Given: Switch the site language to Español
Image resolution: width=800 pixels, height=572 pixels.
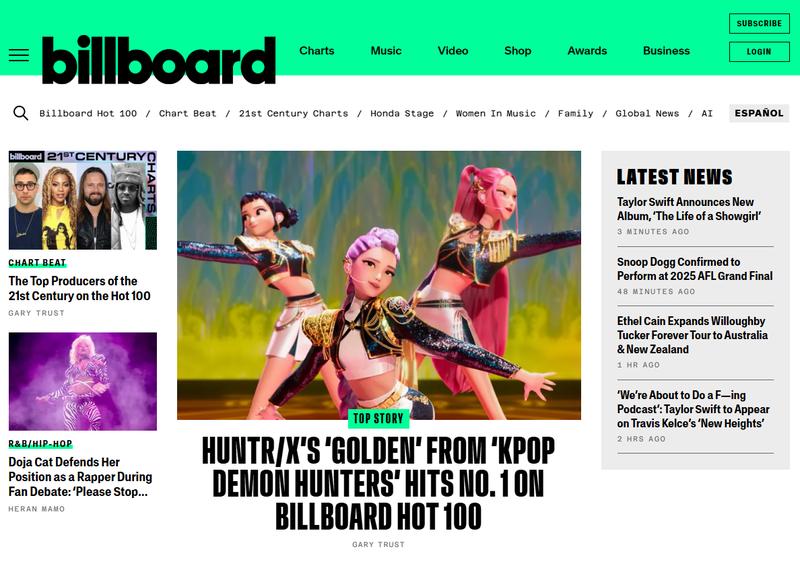Looking at the screenshot, I should [759, 113].
